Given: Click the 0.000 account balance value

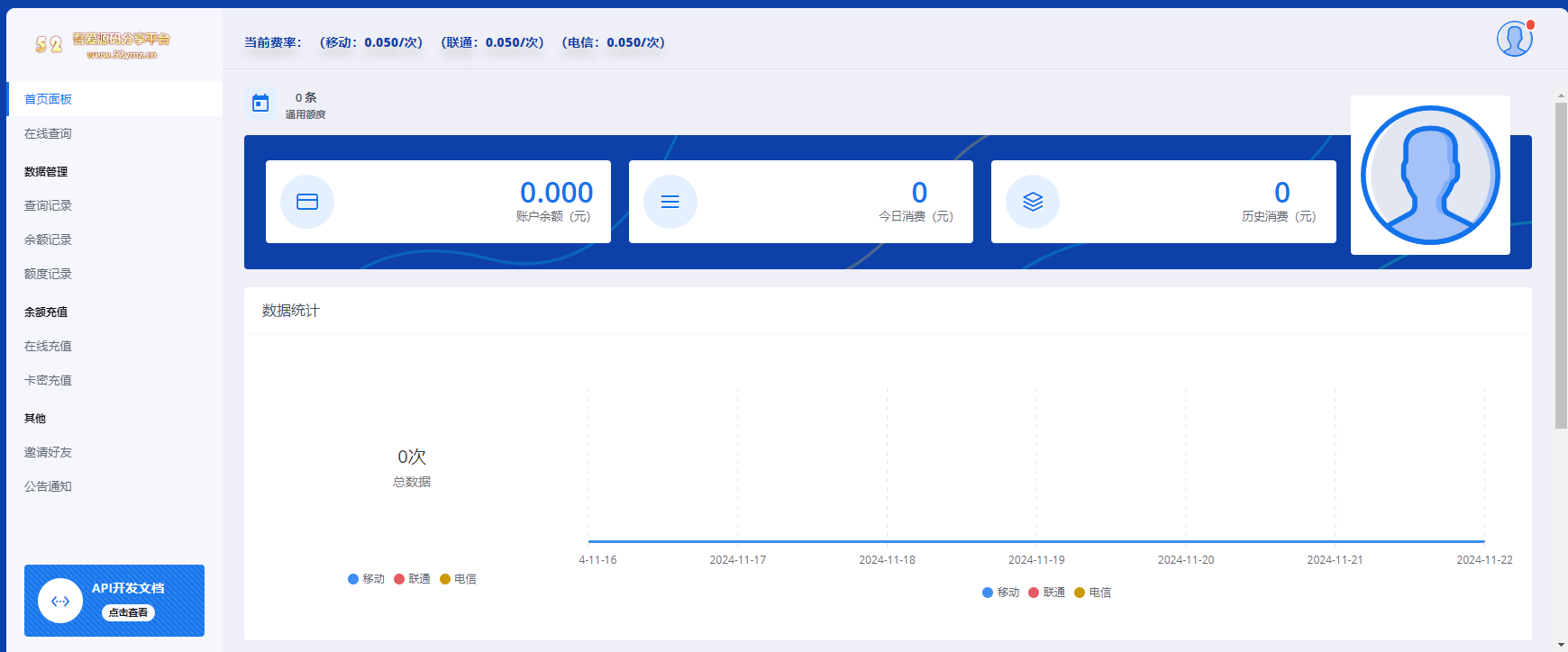Looking at the screenshot, I should coord(556,192).
